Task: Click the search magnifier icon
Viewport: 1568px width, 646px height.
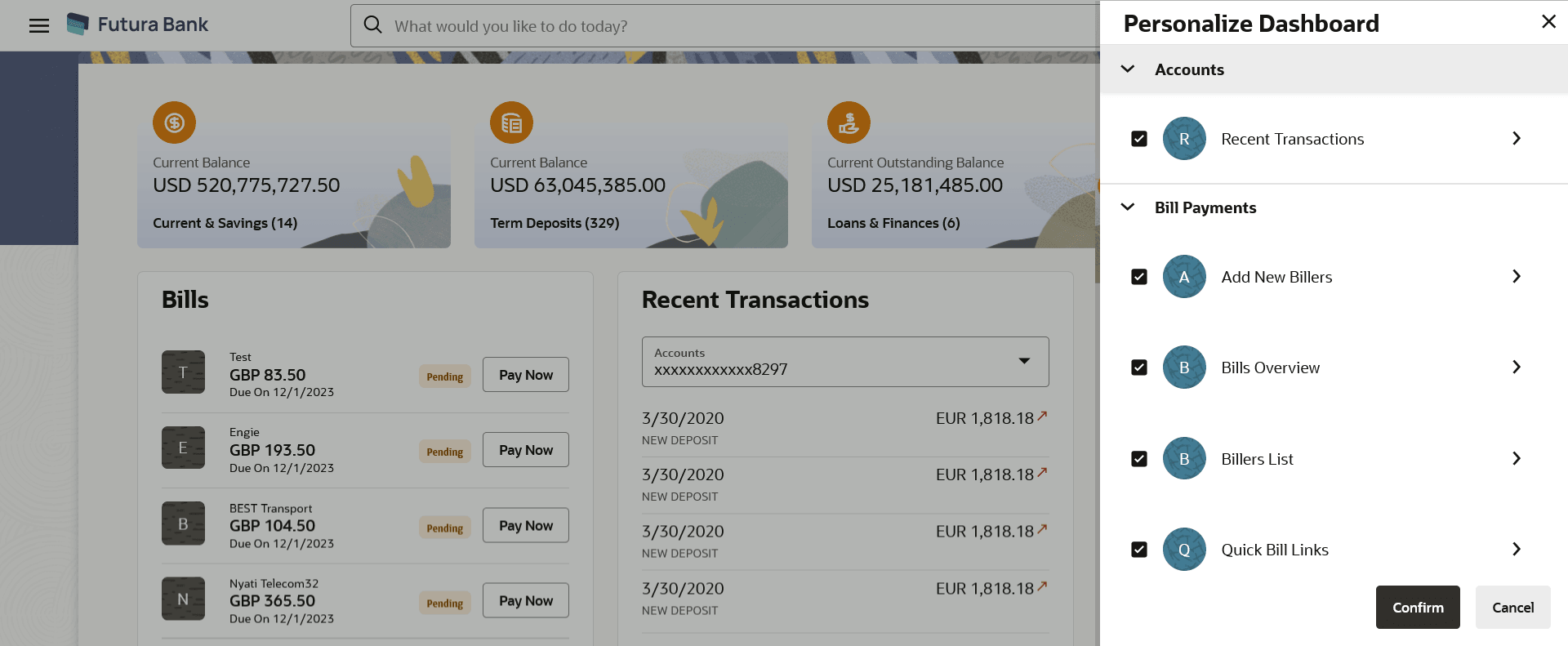Action: pyautogui.click(x=373, y=25)
